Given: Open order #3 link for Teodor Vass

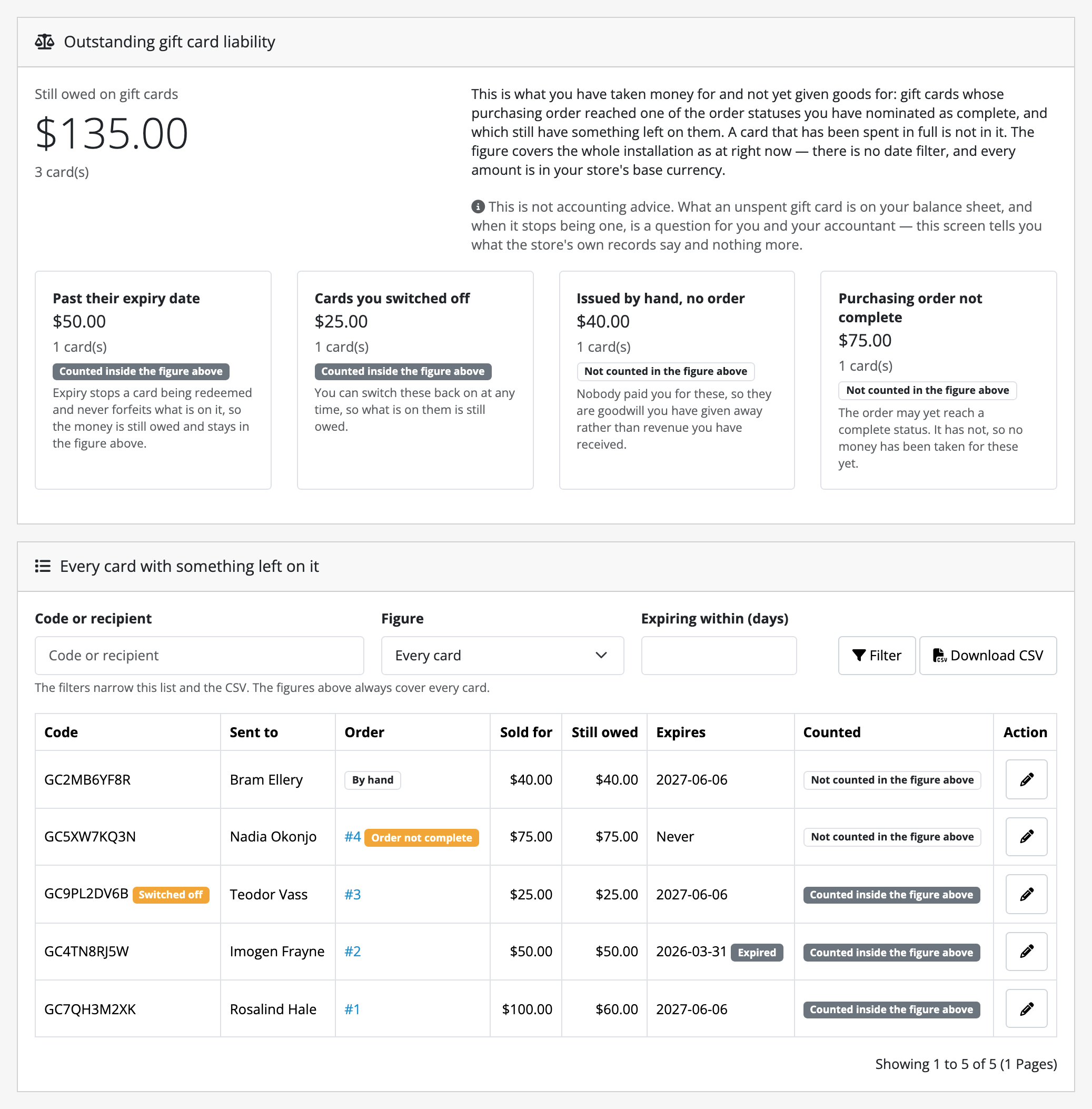Looking at the screenshot, I should 352,895.
